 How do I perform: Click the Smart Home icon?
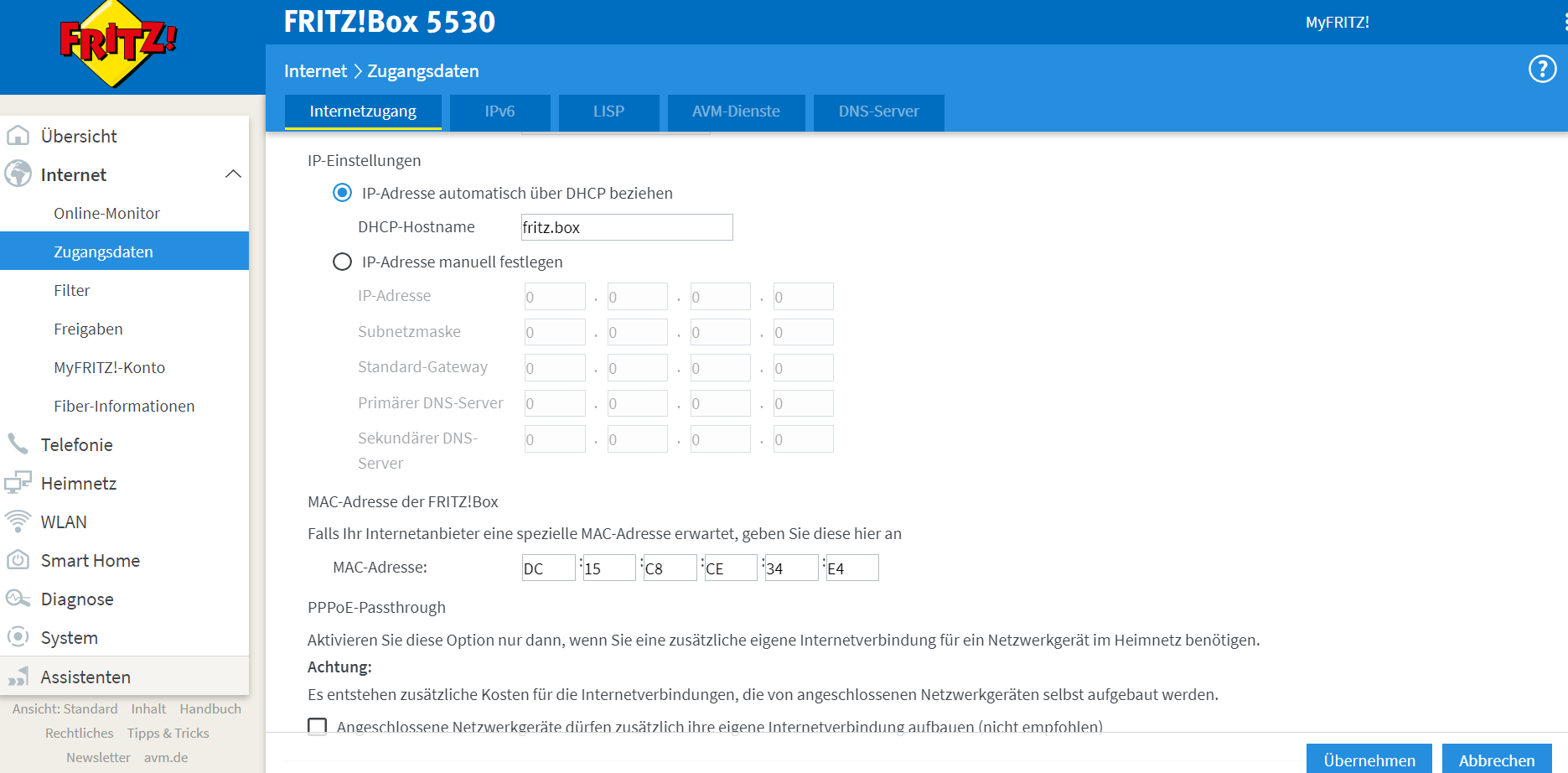pyautogui.click(x=18, y=560)
